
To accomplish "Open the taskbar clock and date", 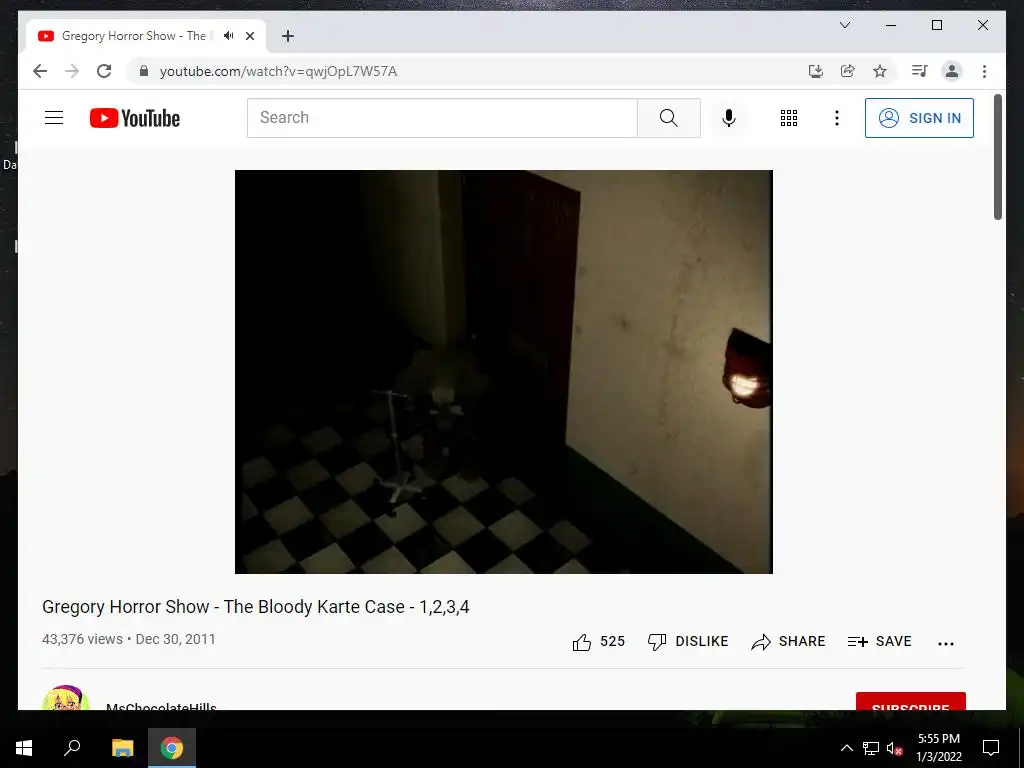I will [938, 748].
